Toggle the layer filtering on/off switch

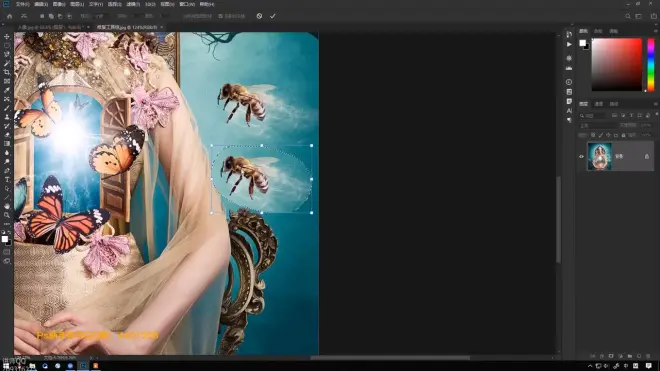(x=656, y=114)
